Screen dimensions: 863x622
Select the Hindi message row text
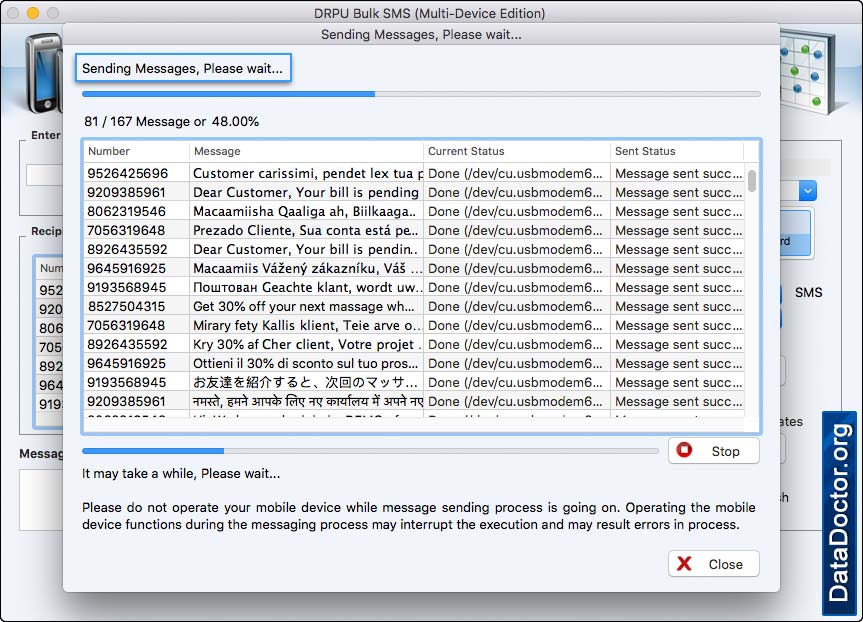pos(307,401)
